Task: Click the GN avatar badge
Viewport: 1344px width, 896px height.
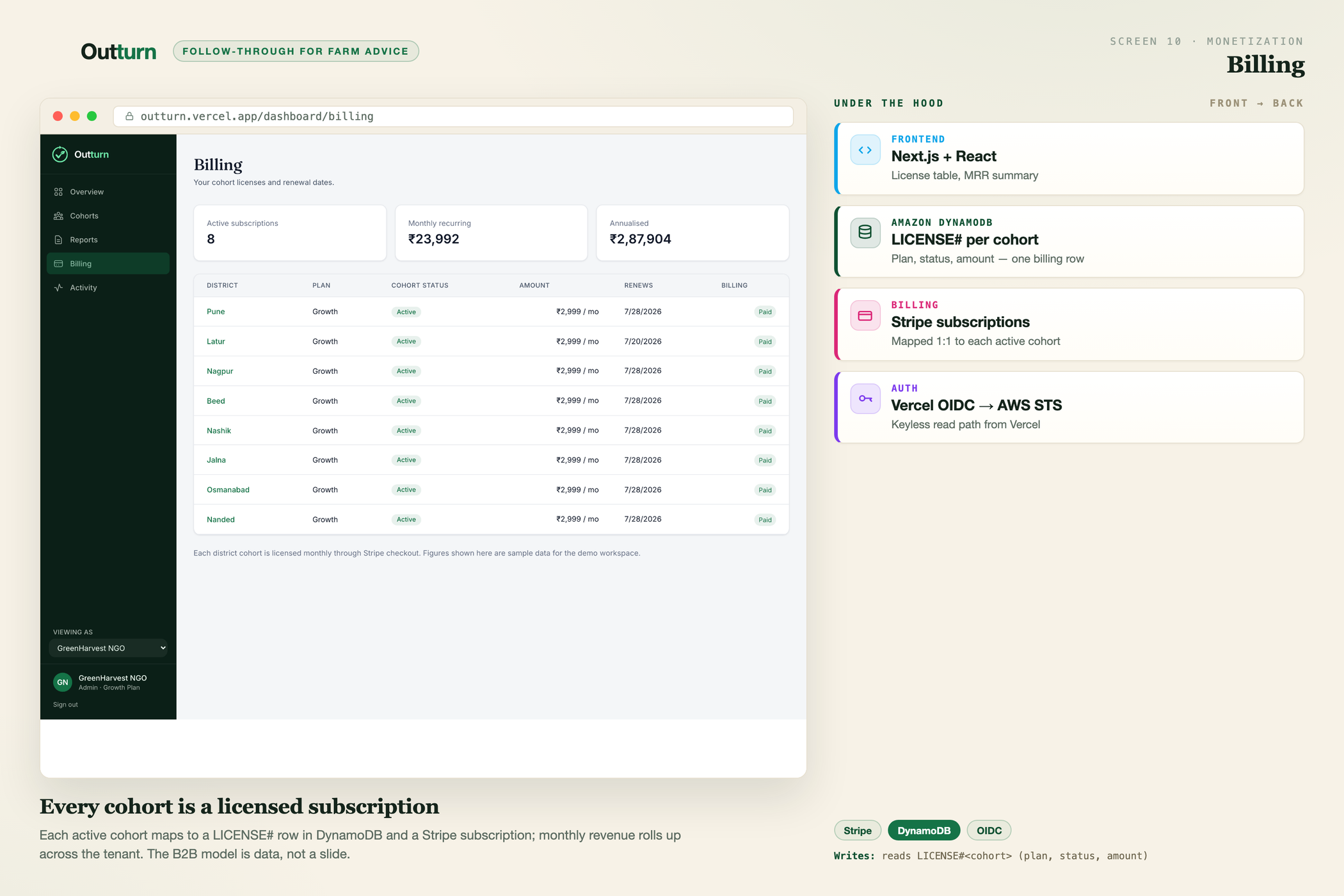Action: click(x=63, y=682)
